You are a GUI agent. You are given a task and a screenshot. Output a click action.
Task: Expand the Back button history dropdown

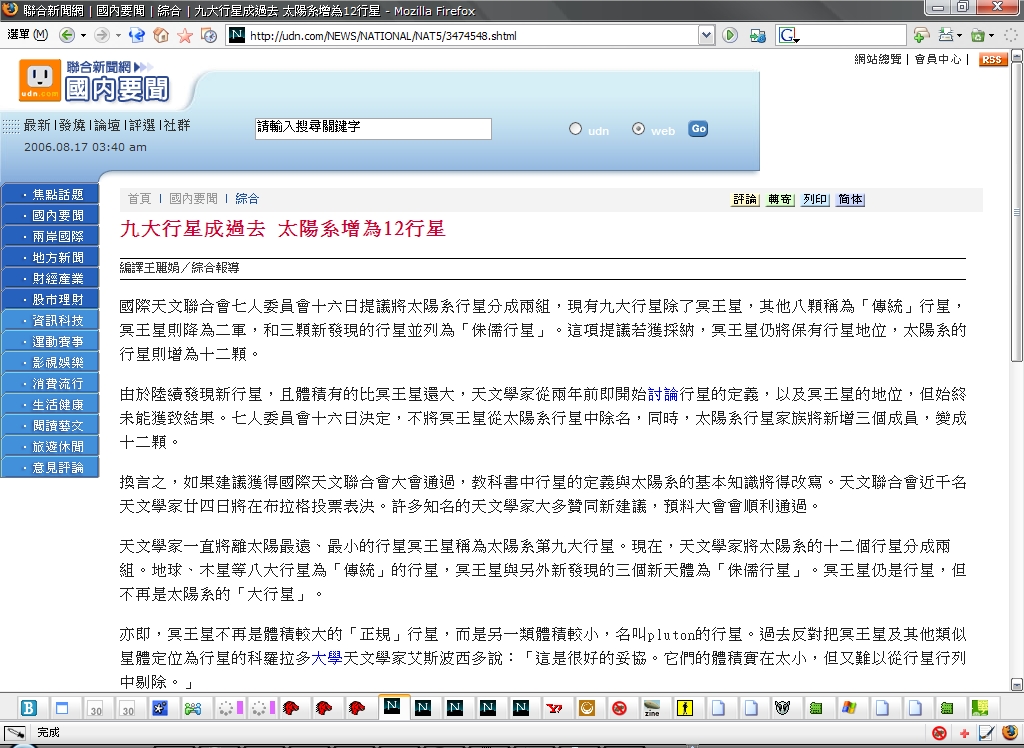82,35
